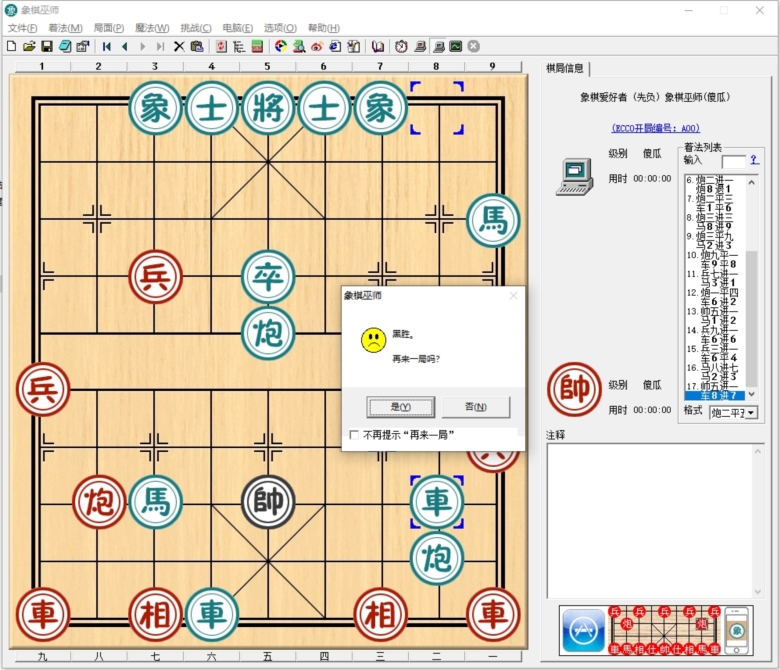Click the gray 帥 piece on board
This screenshot has height=670, width=780.
tap(268, 501)
